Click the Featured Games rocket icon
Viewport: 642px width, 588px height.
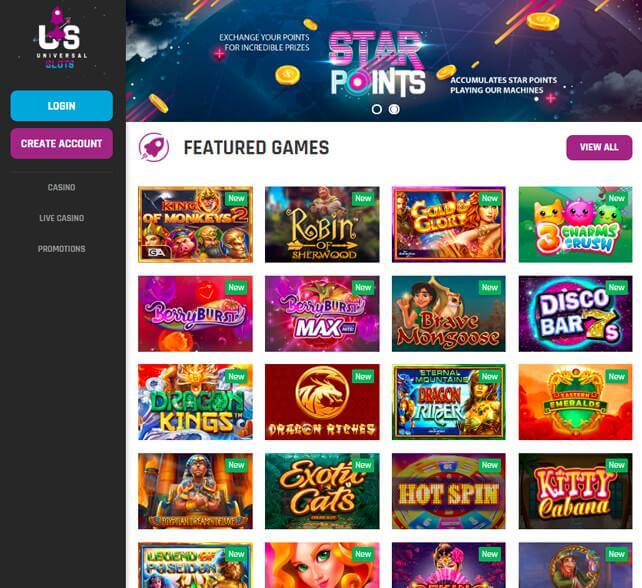pyautogui.click(x=154, y=147)
